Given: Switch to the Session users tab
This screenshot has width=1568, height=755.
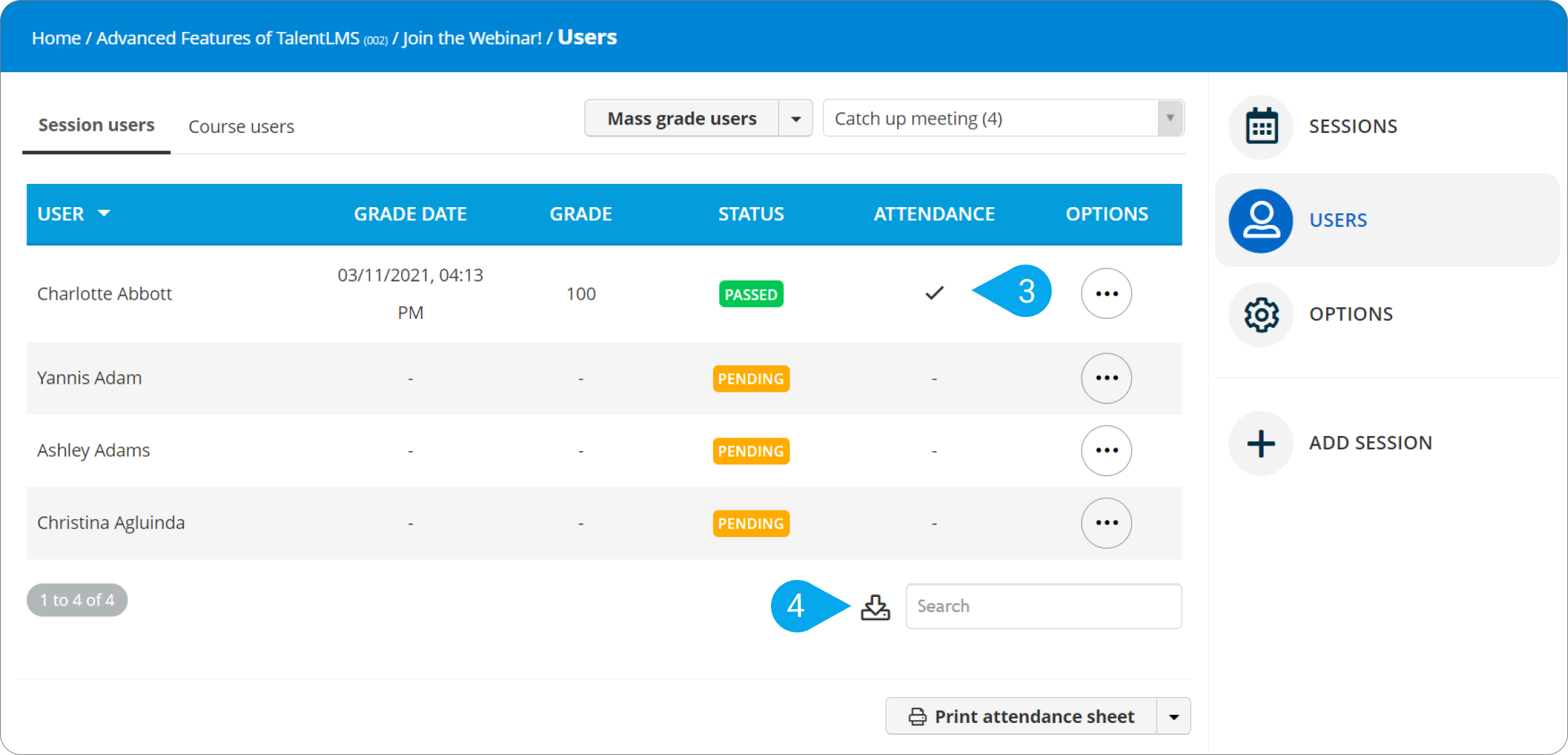Looking at the screenshot, I should [96, 125].
